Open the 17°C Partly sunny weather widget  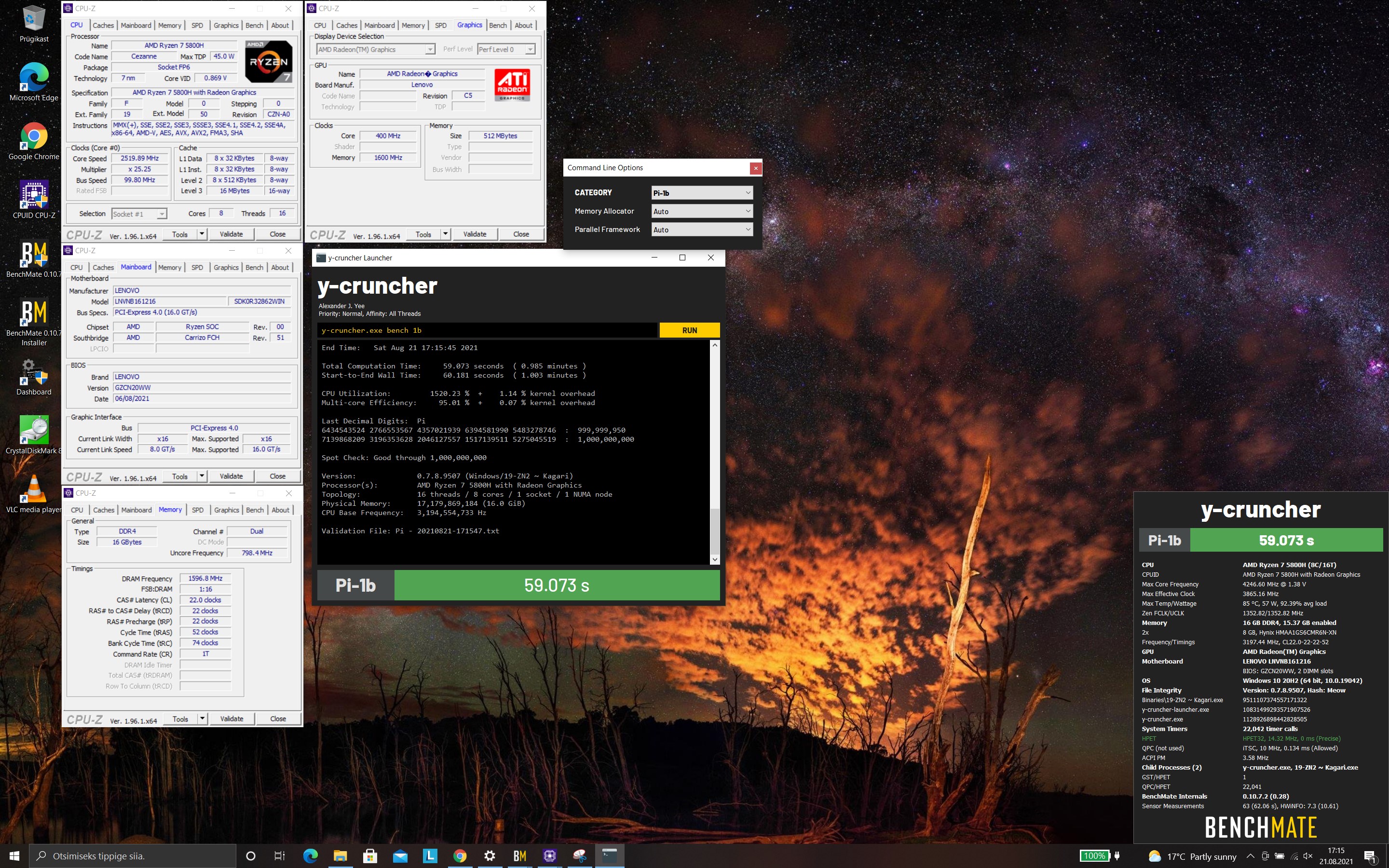tap(1193, 856)
